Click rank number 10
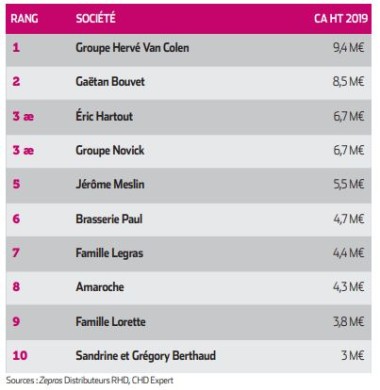 tap(20, 355)
